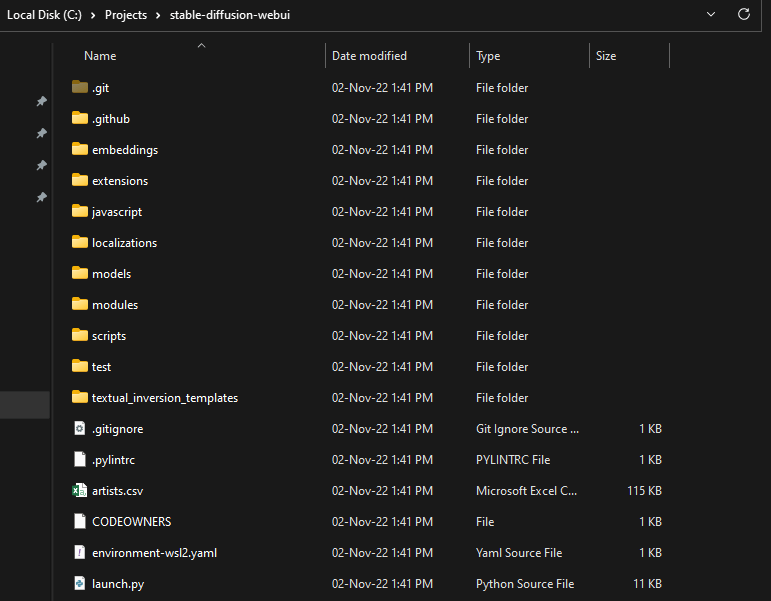Click the scripts folder icon
Screen dimensions: 771x601
pyautogui.click(x=80, y=335)
